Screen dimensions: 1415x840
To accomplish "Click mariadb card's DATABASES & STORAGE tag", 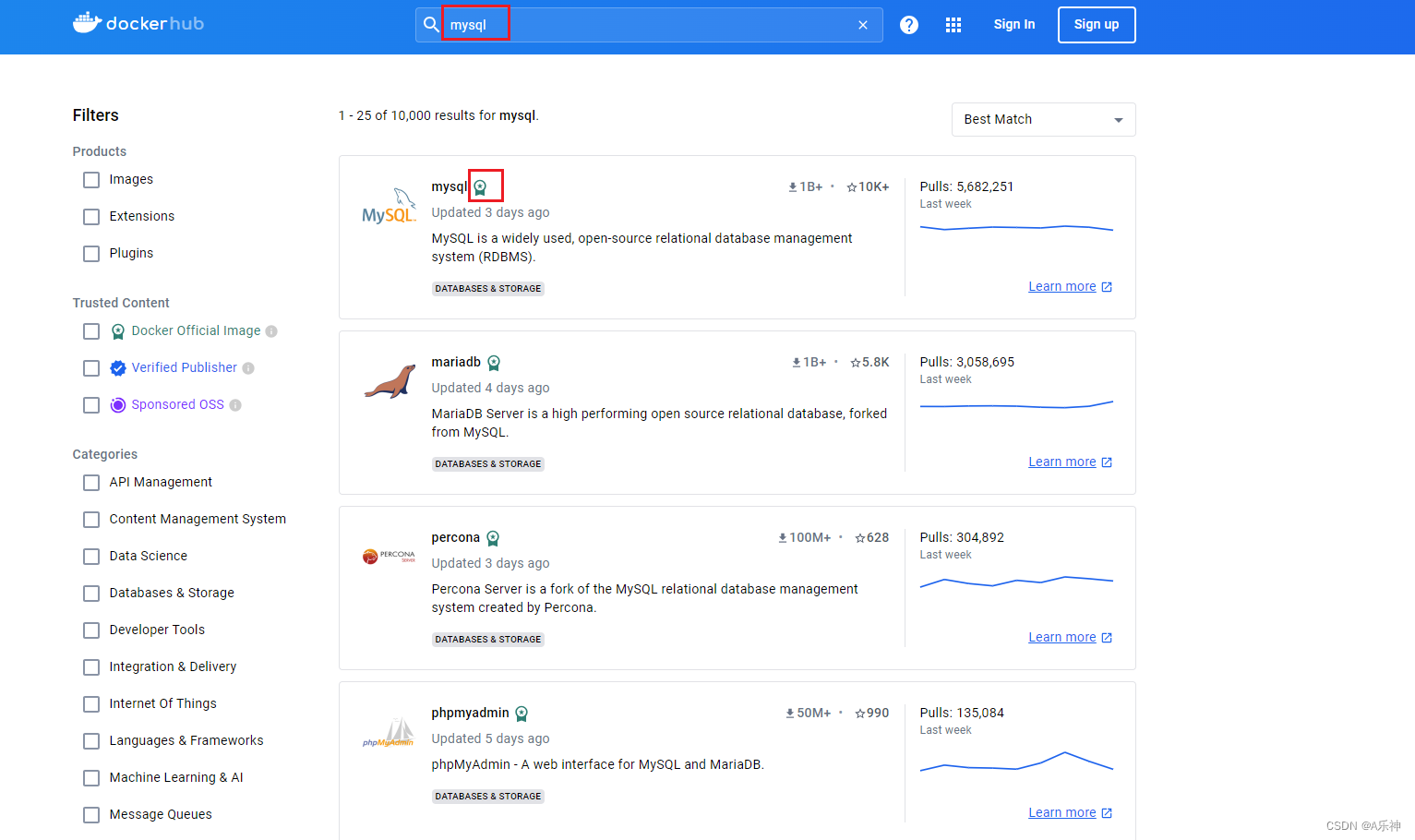I will 488,464.
